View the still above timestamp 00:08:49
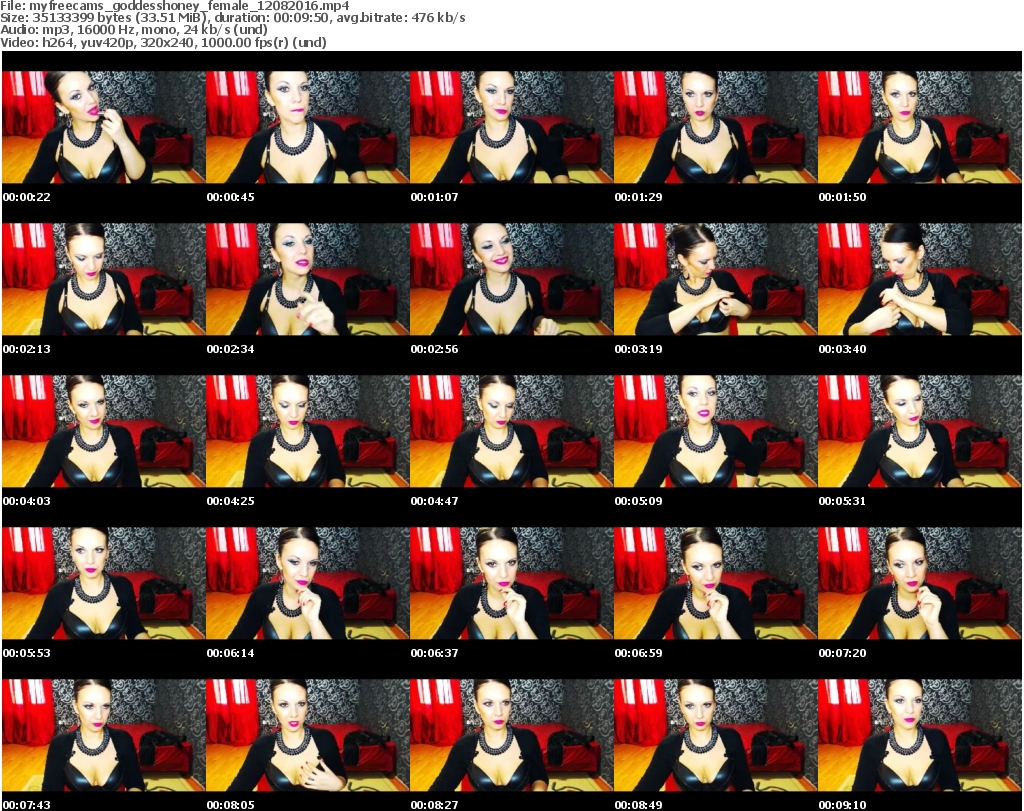The image size is (1024, 811). pos(715,735)
